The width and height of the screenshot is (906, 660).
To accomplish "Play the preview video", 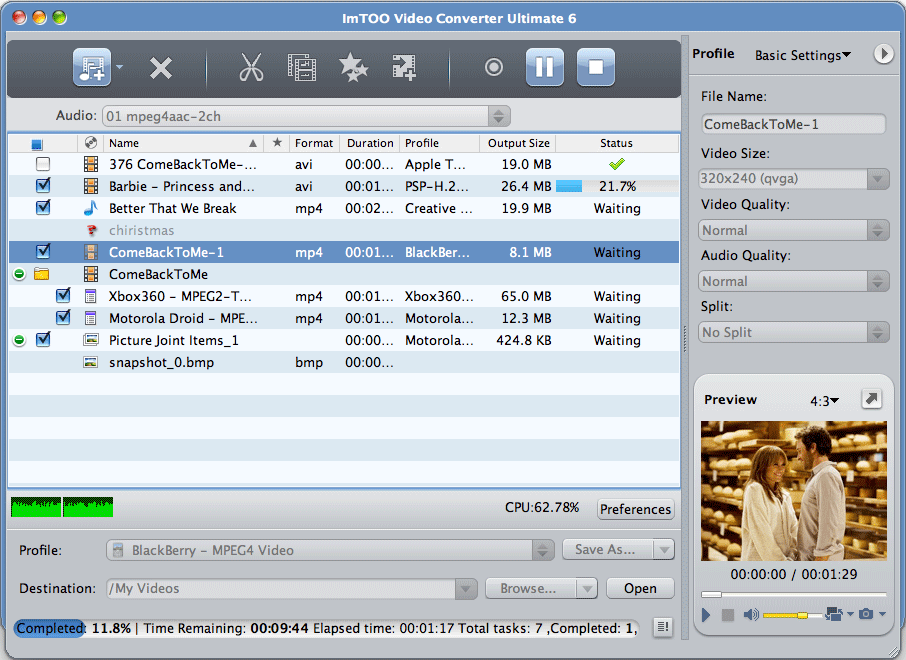I will coord(706,614).
